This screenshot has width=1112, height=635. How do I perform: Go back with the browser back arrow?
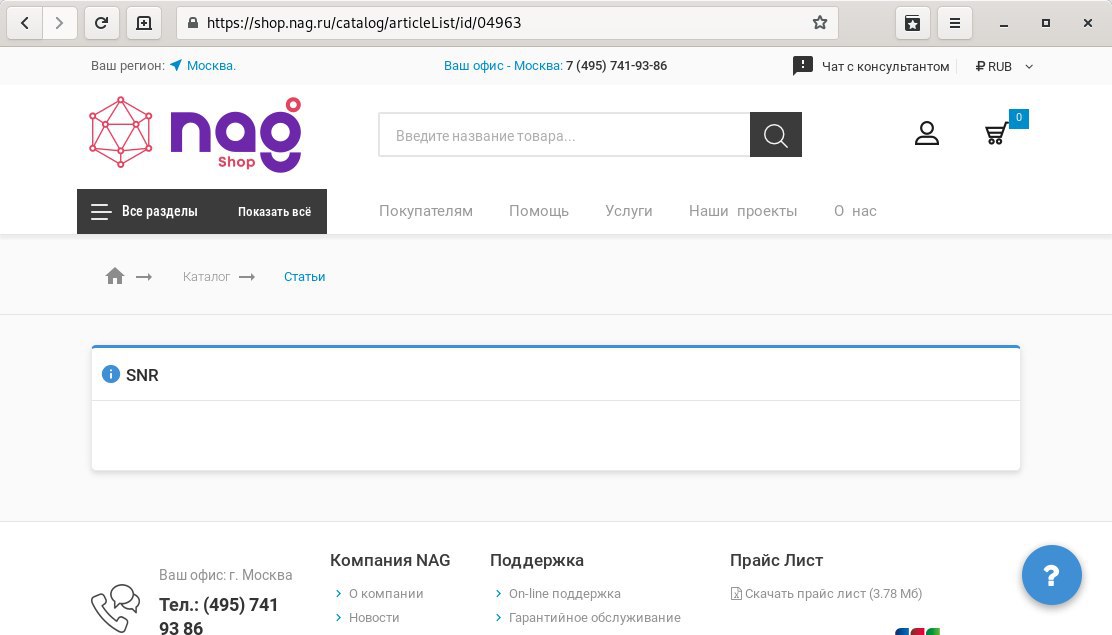click(x=25, y=23)
